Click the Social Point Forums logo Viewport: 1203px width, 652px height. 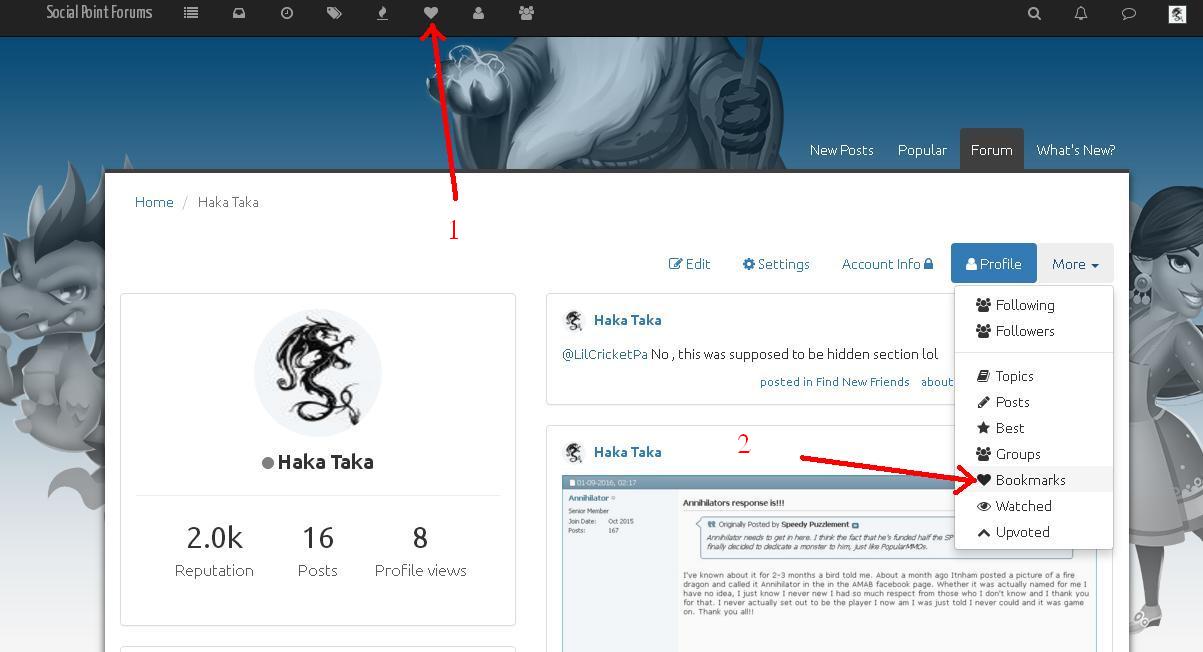[99, 13]
